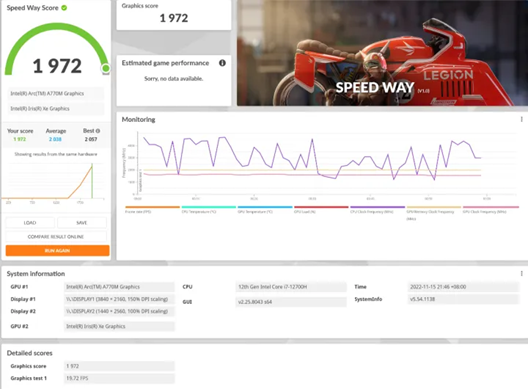528x389 pixels.
Task: Toggle the Frame rate (FPS) legend line
Action: pos(153,209)
